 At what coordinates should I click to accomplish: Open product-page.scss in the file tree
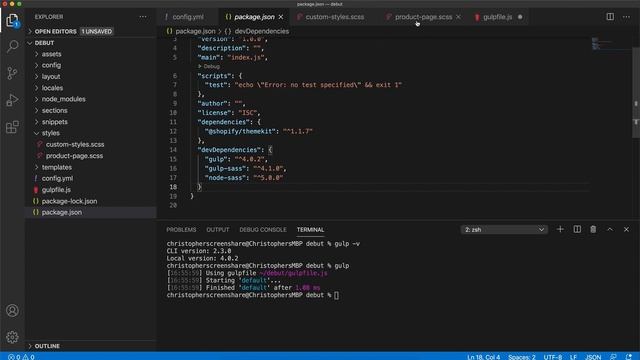point(74,156)
